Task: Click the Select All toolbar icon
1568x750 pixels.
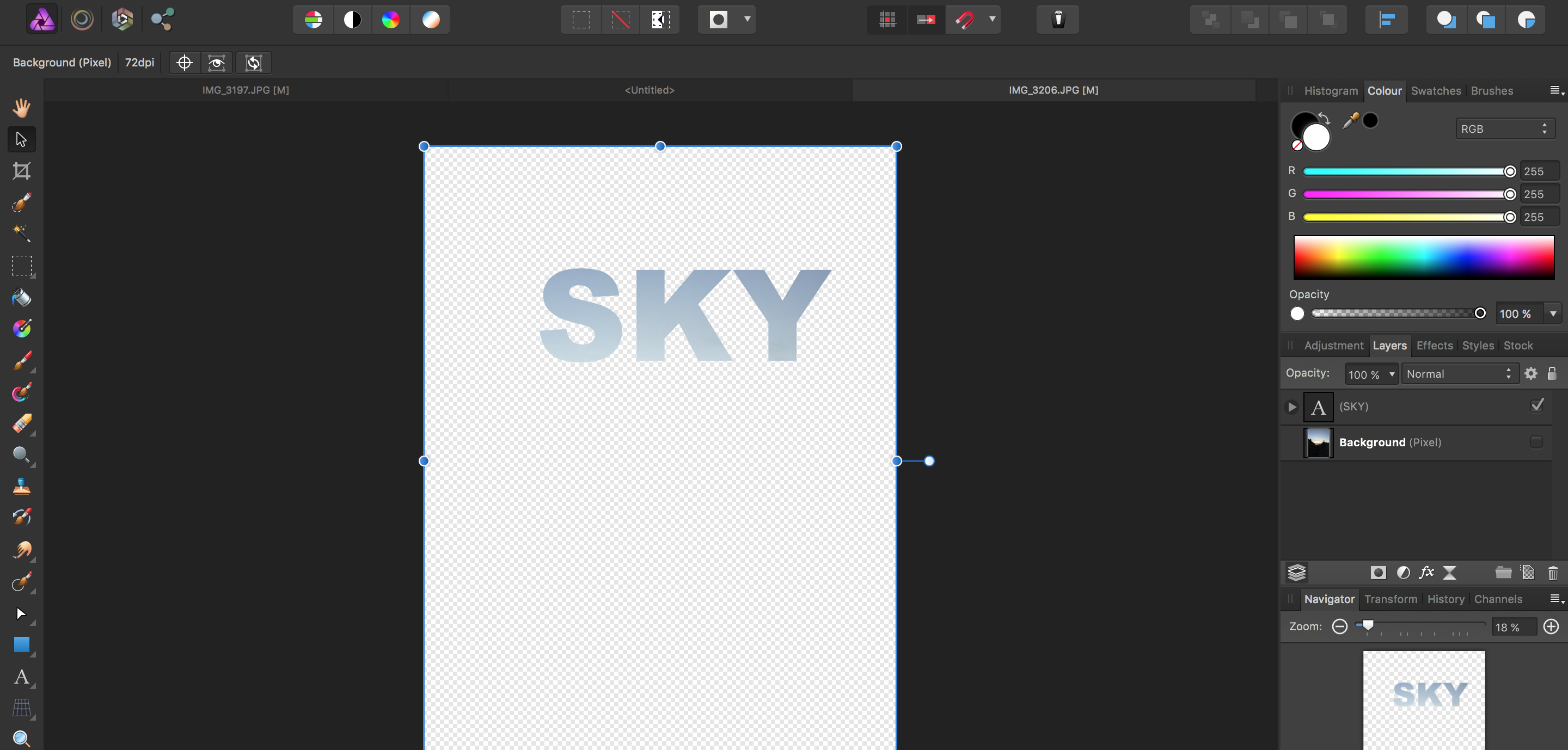Action: (x=581, y=20)
